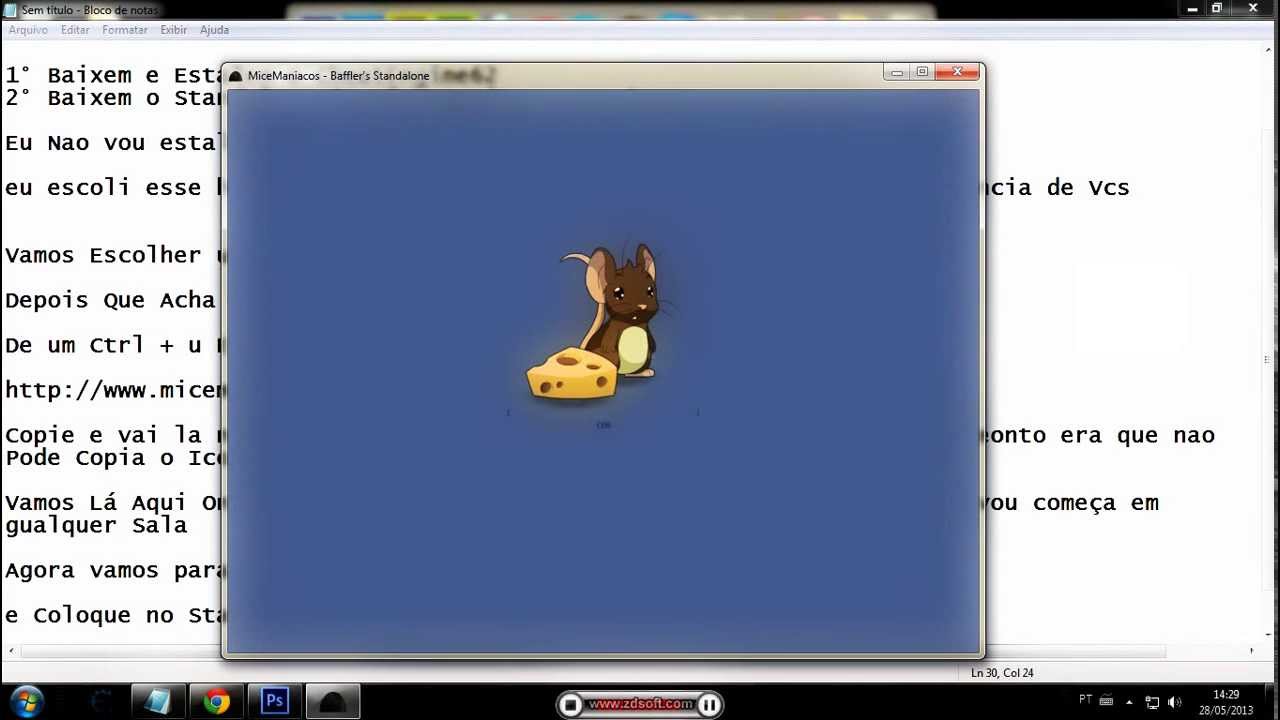Minimize the MiceManiacos standalone window

click(896, 72)
